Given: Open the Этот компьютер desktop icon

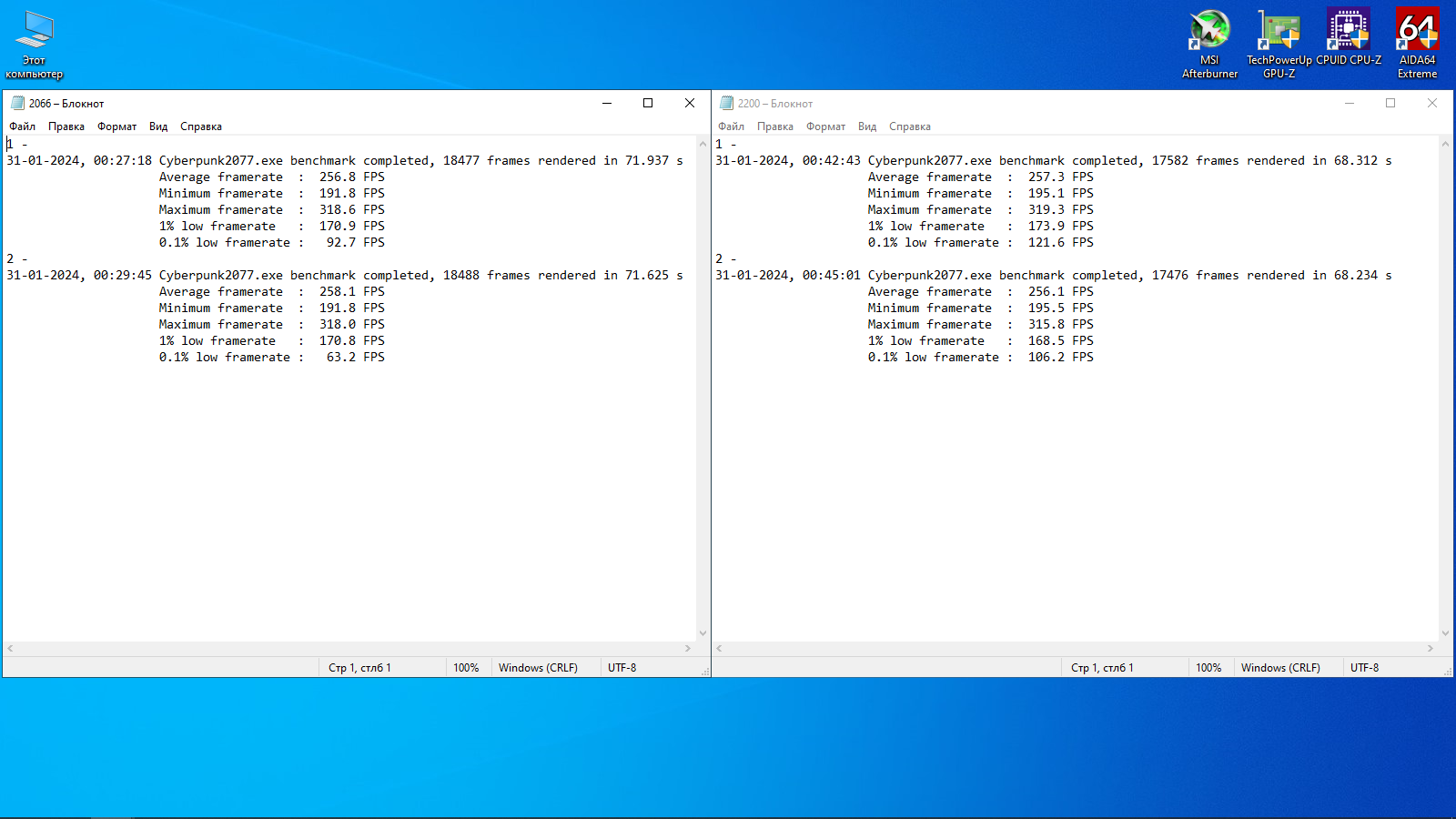Looking at the screenshot, I should click(35, 45).
